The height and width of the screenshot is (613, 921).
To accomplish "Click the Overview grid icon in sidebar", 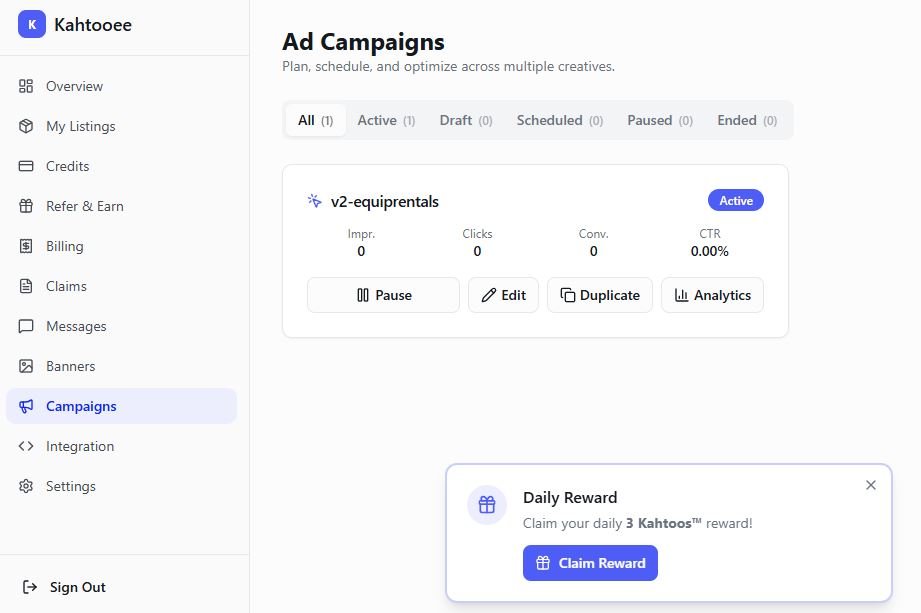I will [x=28, y=86].
